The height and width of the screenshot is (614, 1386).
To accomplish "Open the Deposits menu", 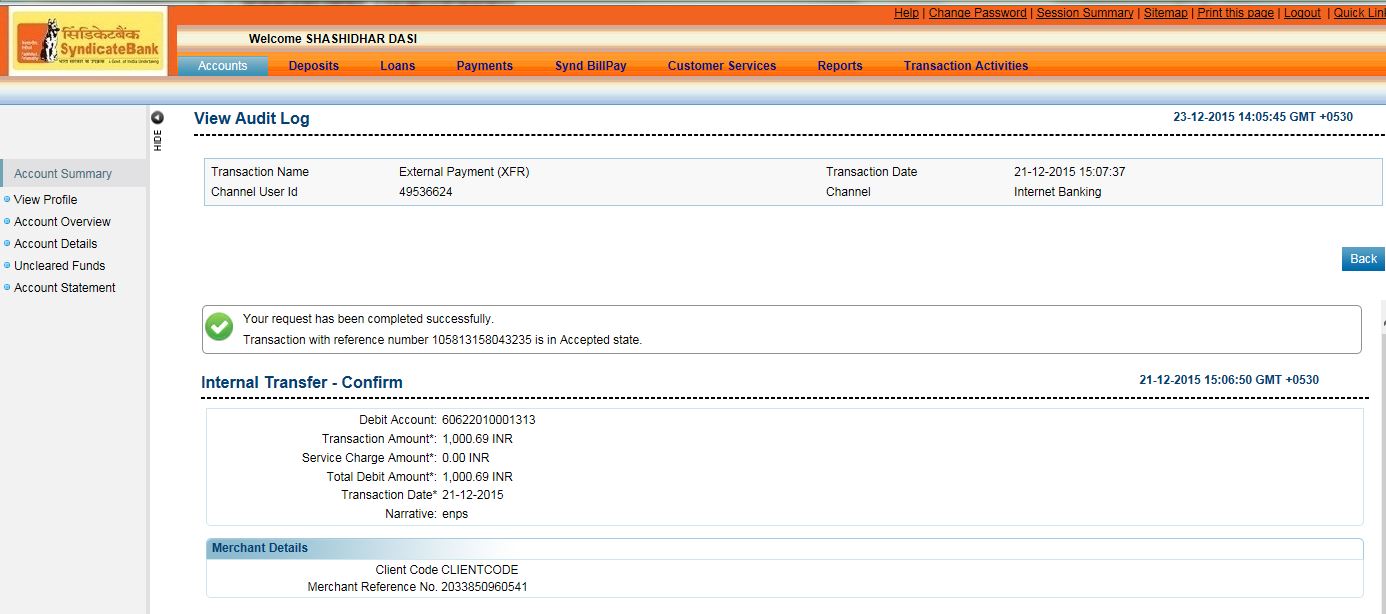I will tap(314, 66).
